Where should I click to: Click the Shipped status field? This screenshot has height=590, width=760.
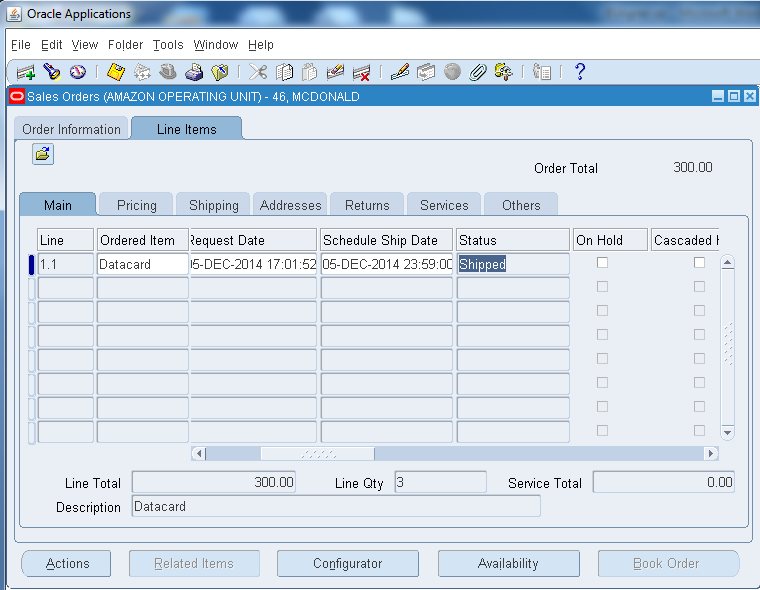[513, 264]
